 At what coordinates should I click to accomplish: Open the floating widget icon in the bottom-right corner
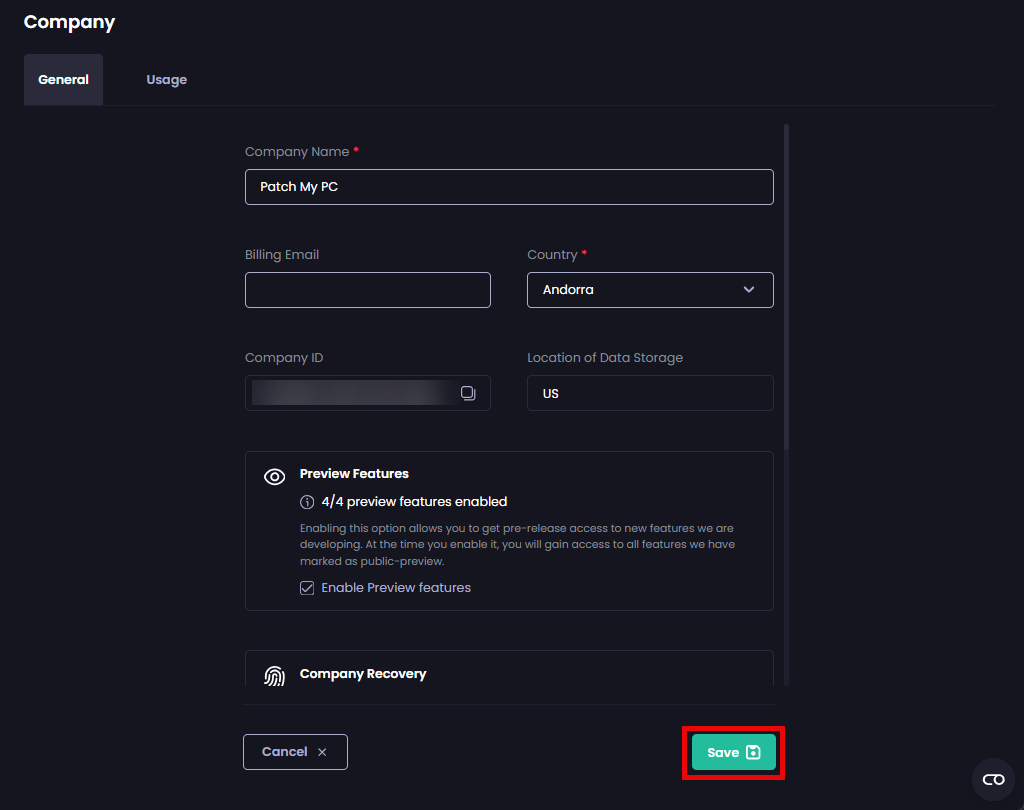[993, 780]
